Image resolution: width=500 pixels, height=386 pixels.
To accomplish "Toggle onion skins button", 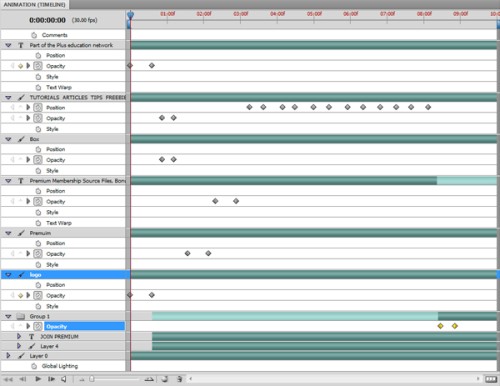I will pyautogui.click(x=164, y=379).
